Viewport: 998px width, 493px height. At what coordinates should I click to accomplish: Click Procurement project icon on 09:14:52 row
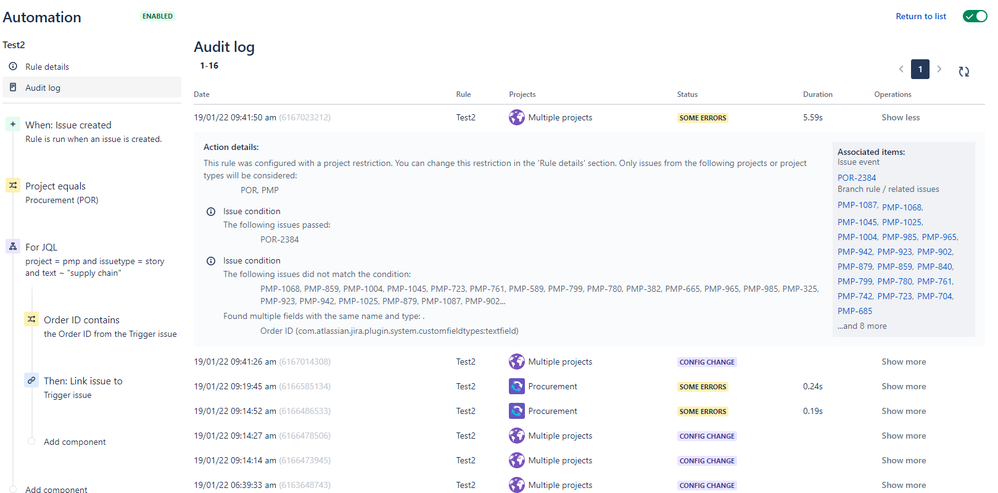point(517,411)
